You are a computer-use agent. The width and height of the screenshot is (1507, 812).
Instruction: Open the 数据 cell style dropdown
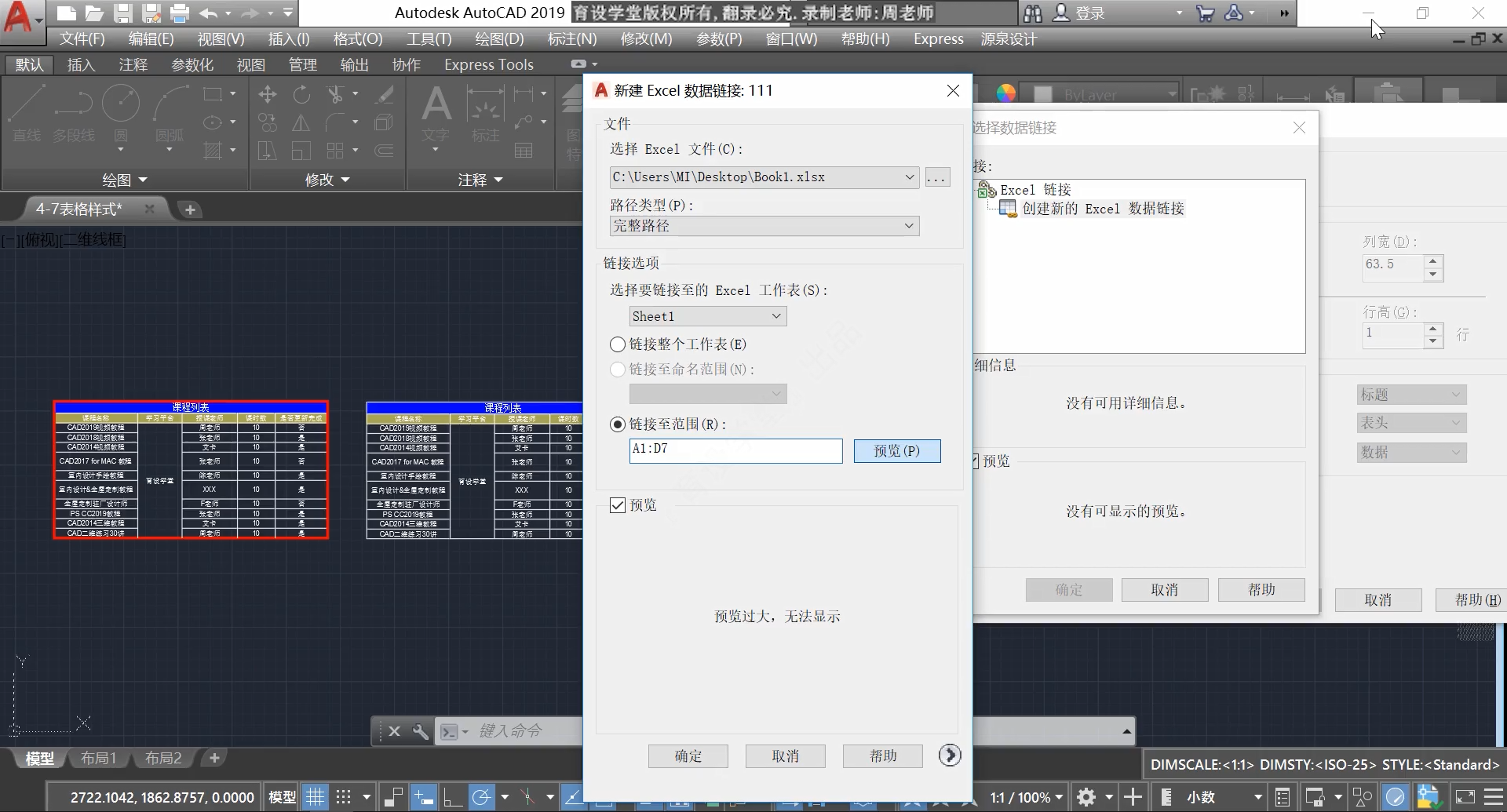1411,453
